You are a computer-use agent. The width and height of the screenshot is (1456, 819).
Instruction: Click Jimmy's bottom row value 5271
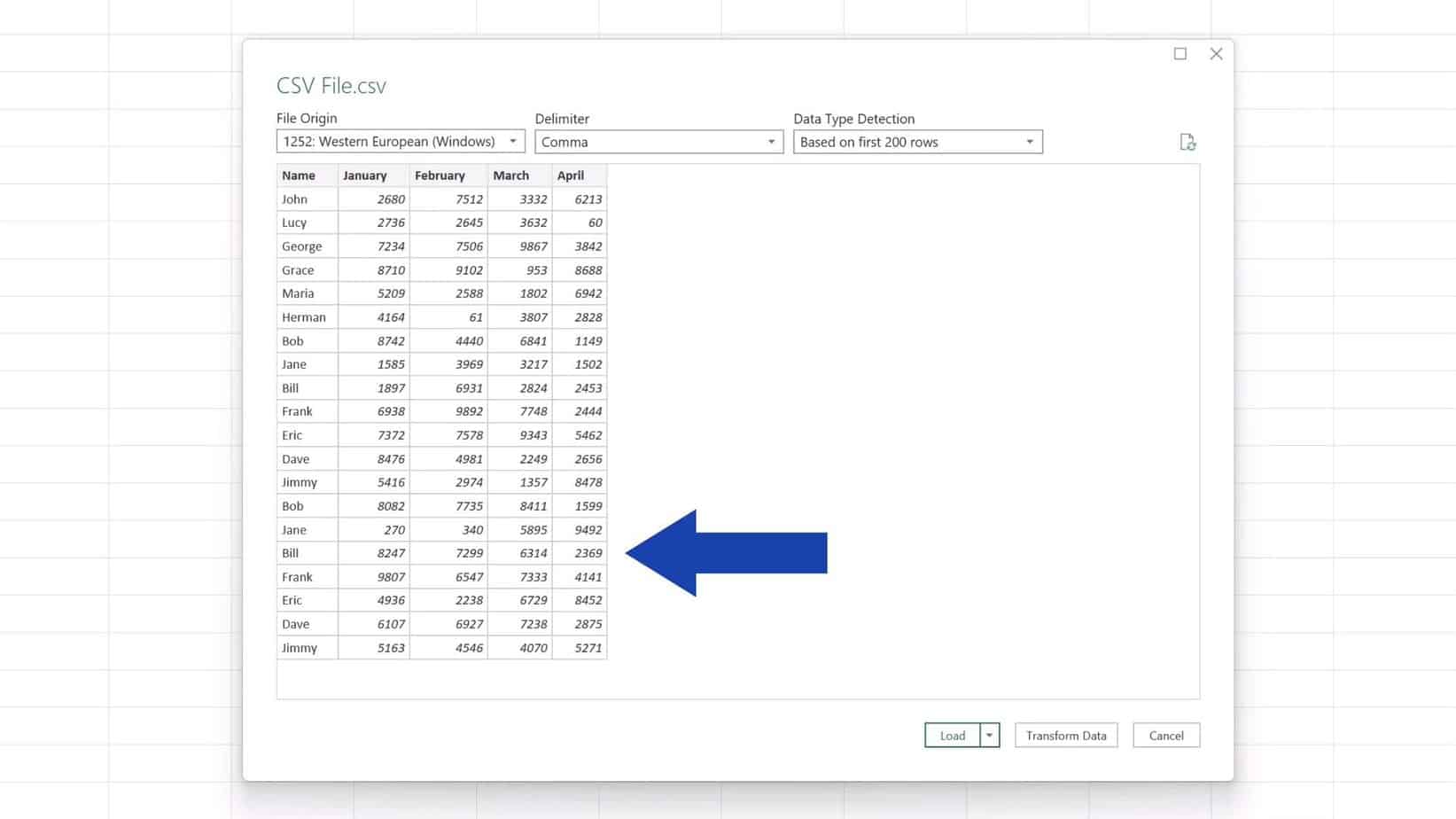588,647
